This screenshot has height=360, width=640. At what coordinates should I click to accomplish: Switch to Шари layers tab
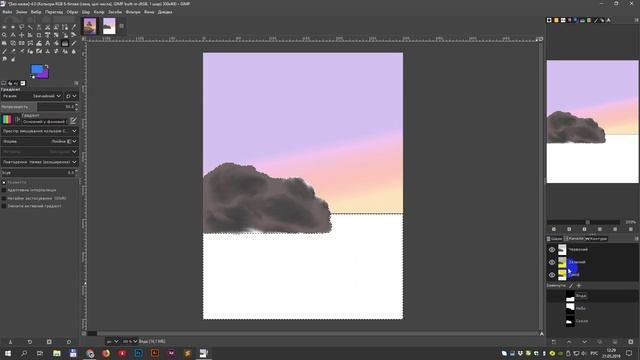555,239
